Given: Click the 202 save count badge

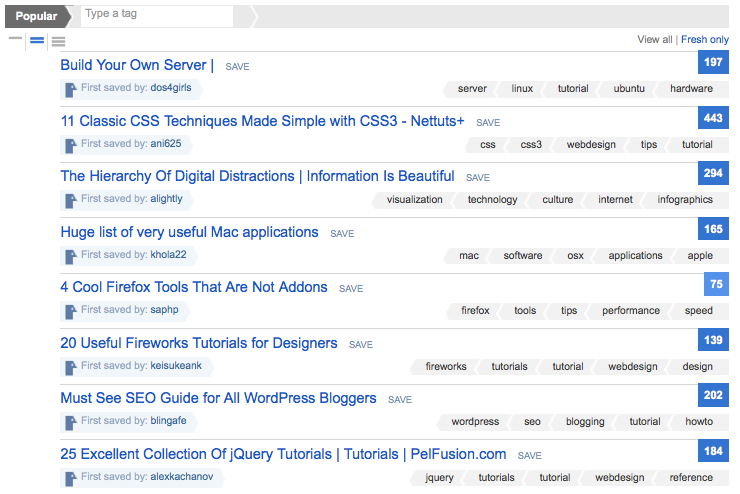Looking at the screenshot, I should point(713,395).
